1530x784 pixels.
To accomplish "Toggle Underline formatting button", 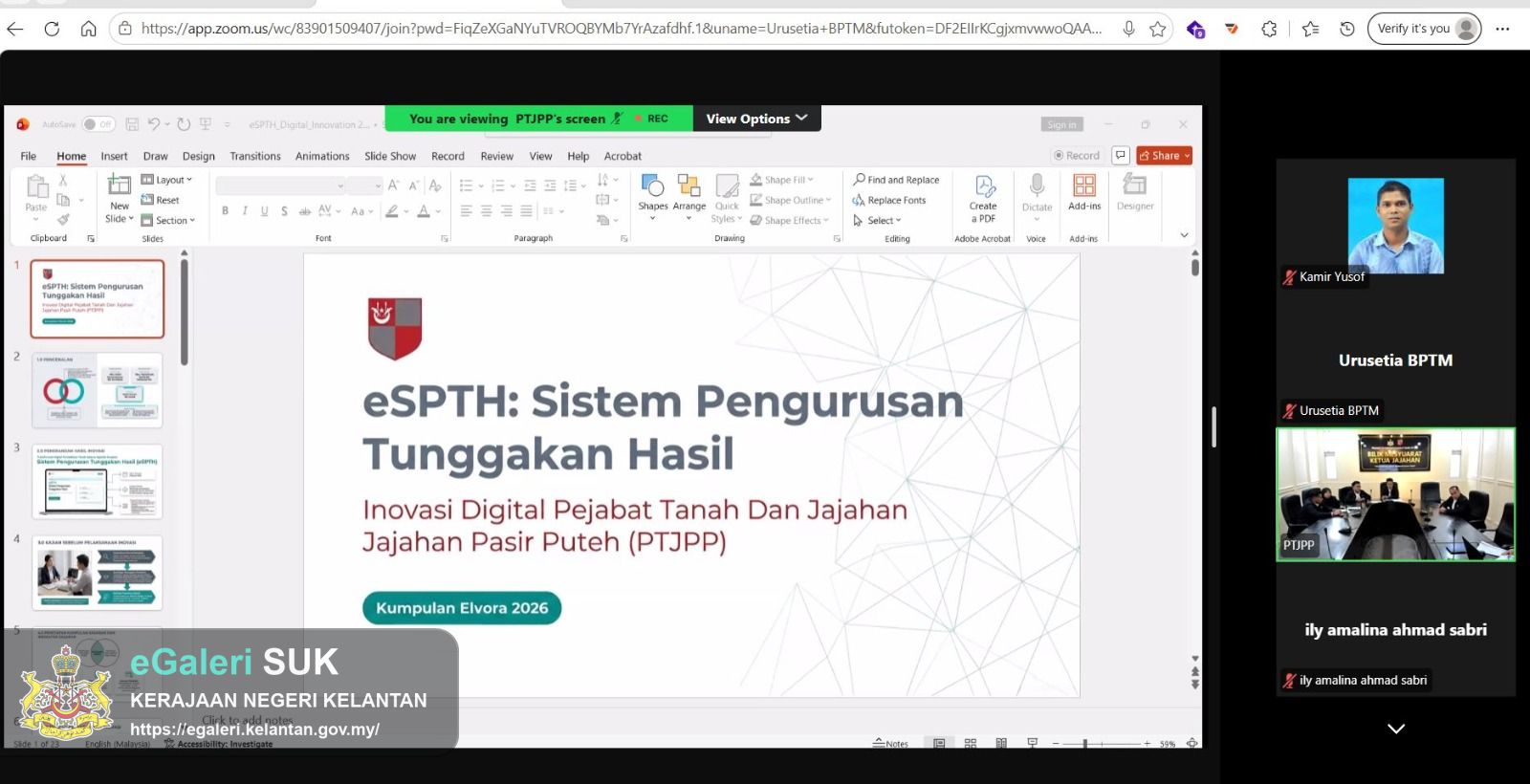I will pos(265,211).
